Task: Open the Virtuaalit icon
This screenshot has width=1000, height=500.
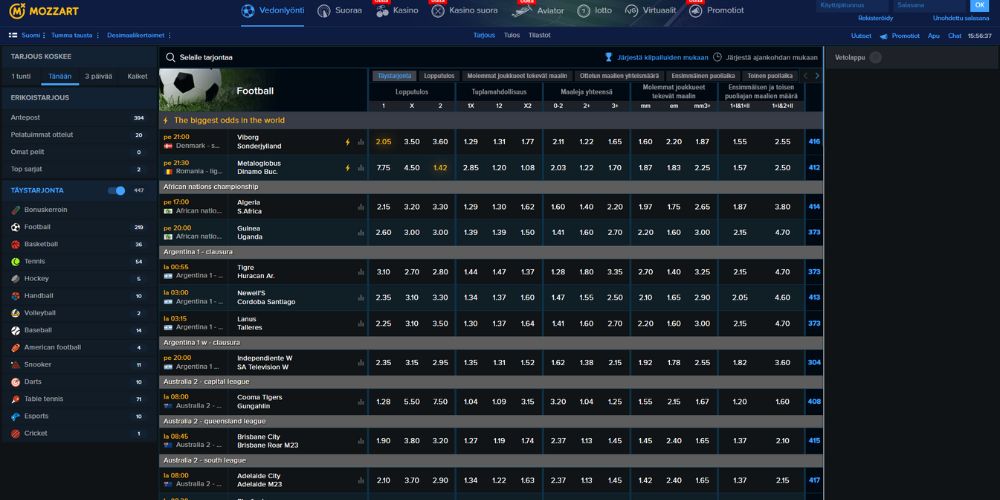Action: pyautogui.click(x=631, y=11)
